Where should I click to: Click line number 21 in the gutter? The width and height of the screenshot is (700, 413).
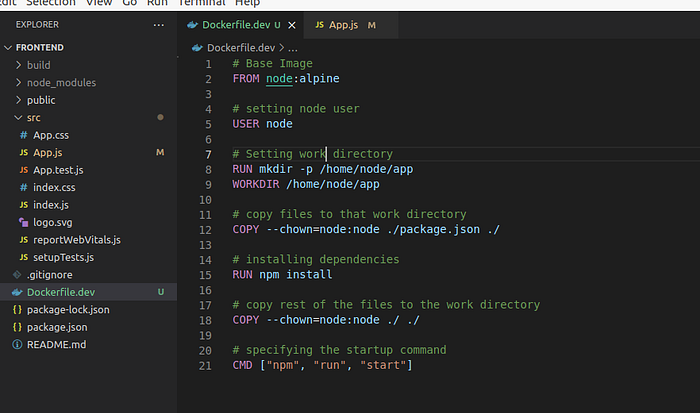click(x=205, y=366)
